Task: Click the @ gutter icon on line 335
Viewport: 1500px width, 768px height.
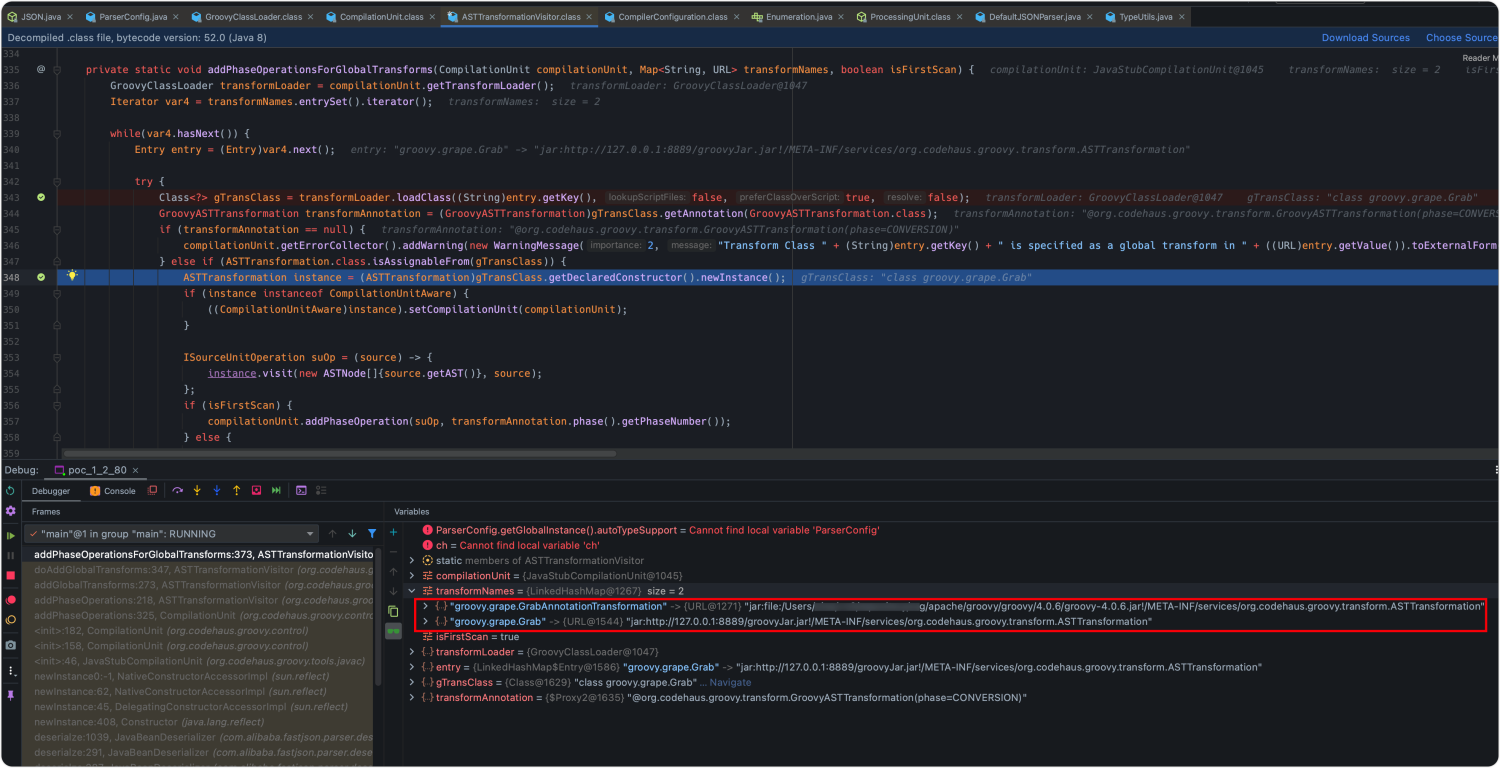Action: (x=41, y=69)
